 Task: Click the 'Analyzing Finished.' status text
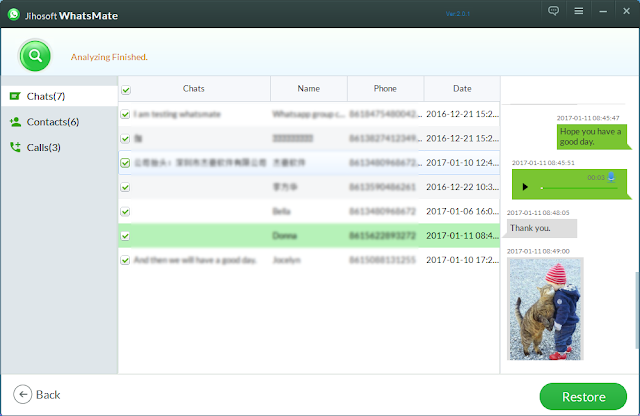pos(109,57)
